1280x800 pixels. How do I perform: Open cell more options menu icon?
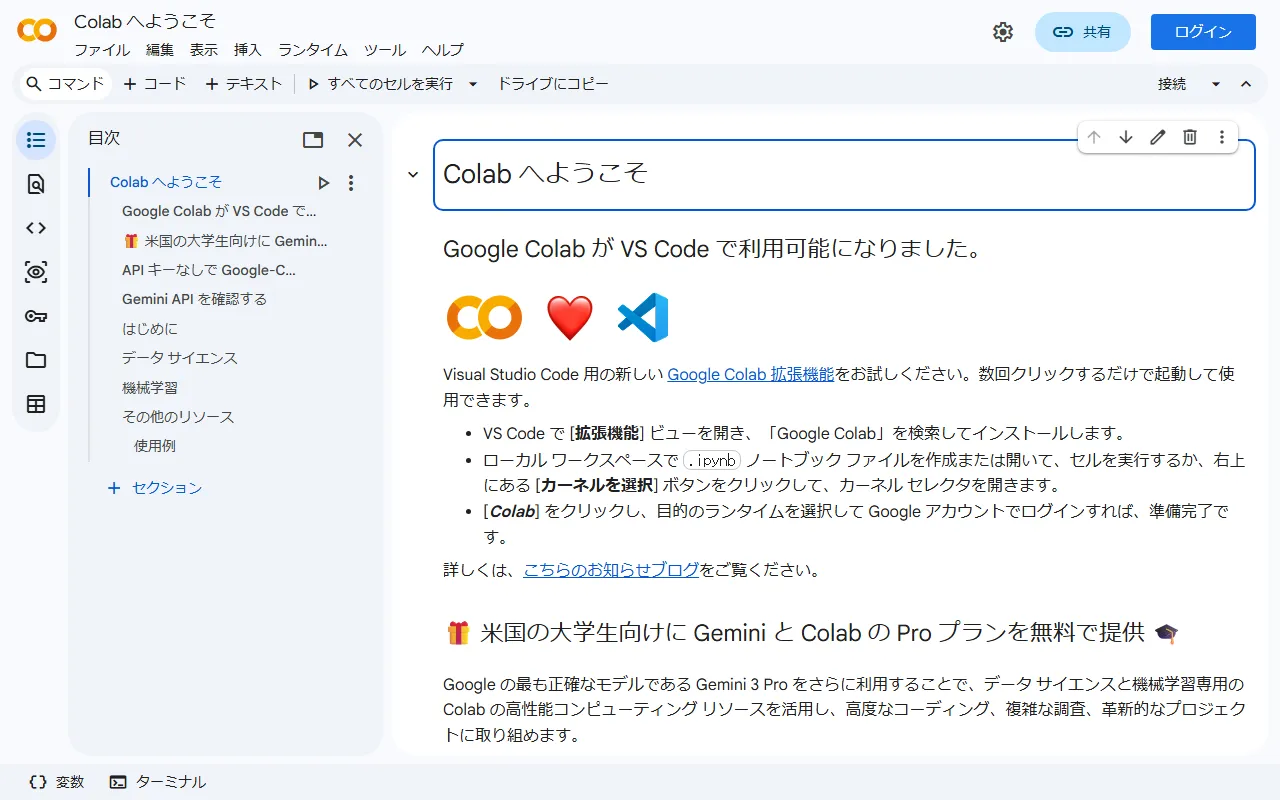pos(1222,137)
